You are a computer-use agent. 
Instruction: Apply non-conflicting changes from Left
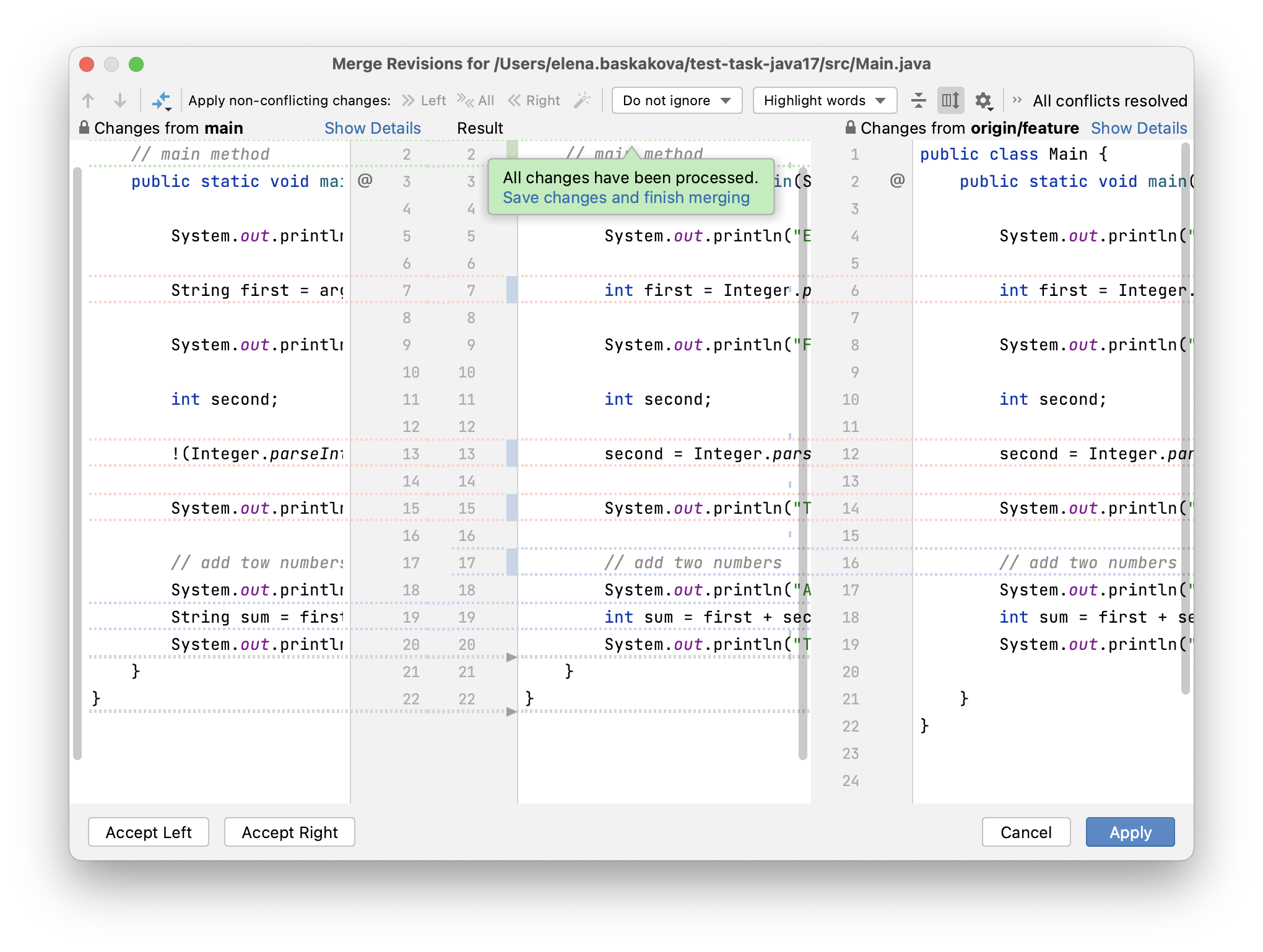424,100
